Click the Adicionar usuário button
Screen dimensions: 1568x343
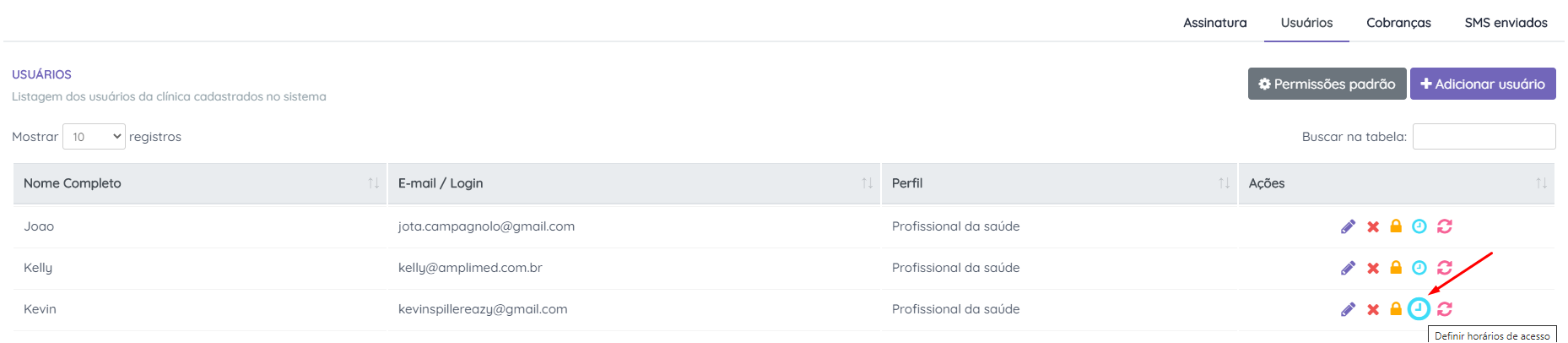click(1483, 84)
